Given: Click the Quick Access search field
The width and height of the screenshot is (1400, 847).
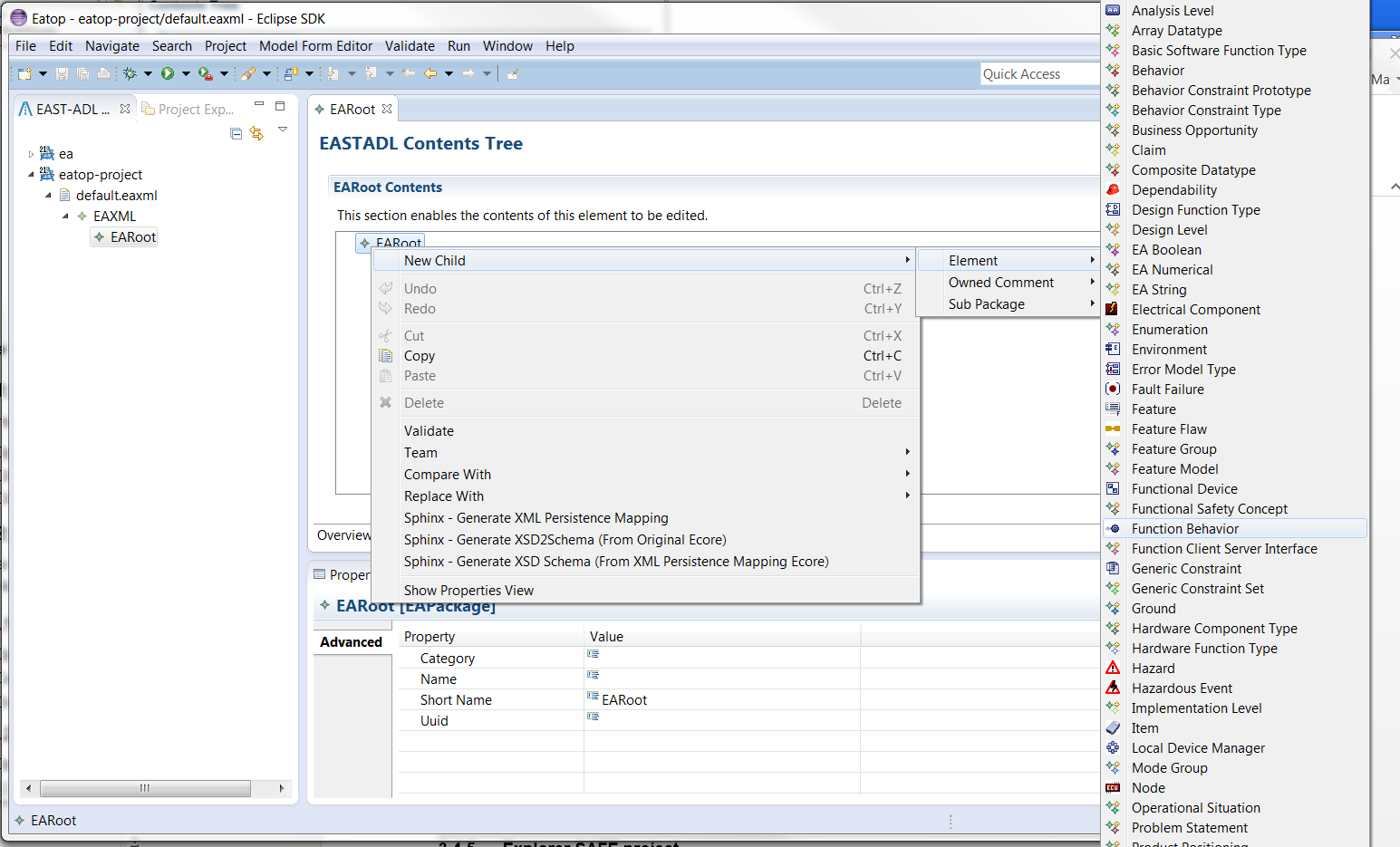Looking at the screenshot, I should 1040,74.
